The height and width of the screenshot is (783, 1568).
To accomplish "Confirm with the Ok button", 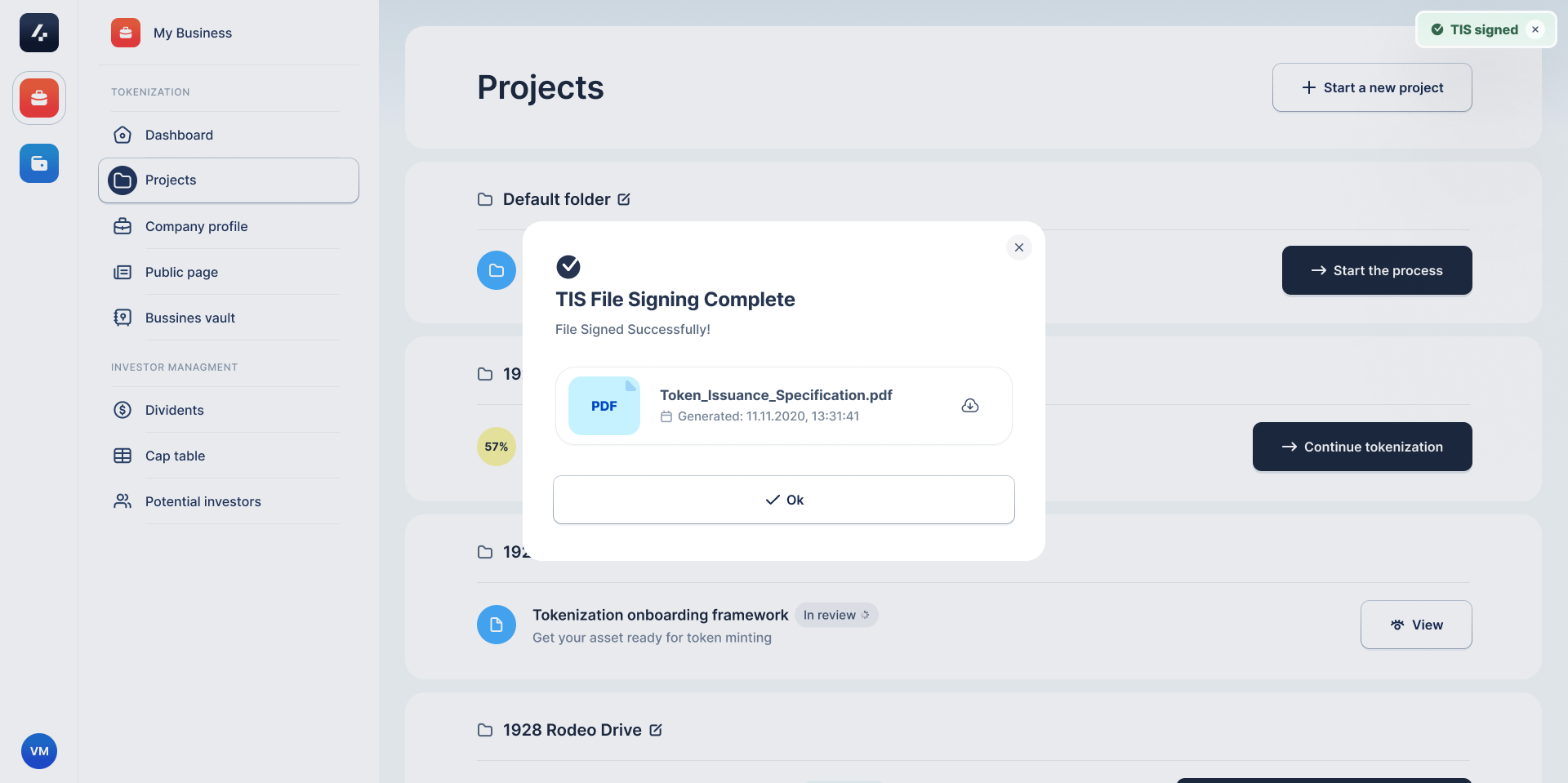I will click(784, 500).
